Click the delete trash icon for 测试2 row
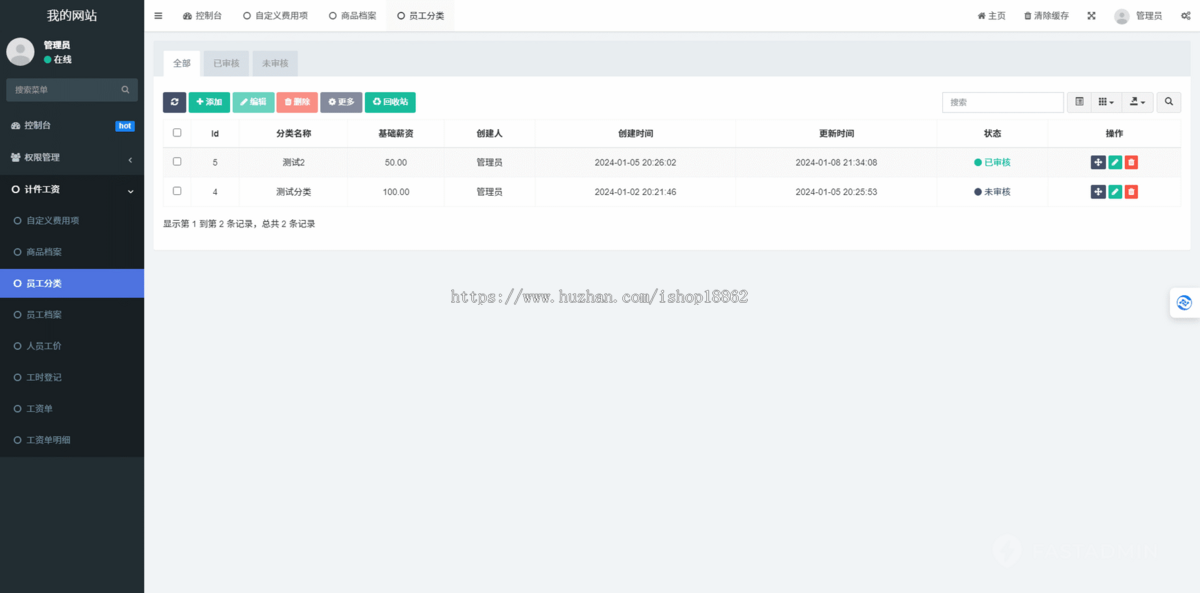The image size is (1200, 593). click(1131, 162)
